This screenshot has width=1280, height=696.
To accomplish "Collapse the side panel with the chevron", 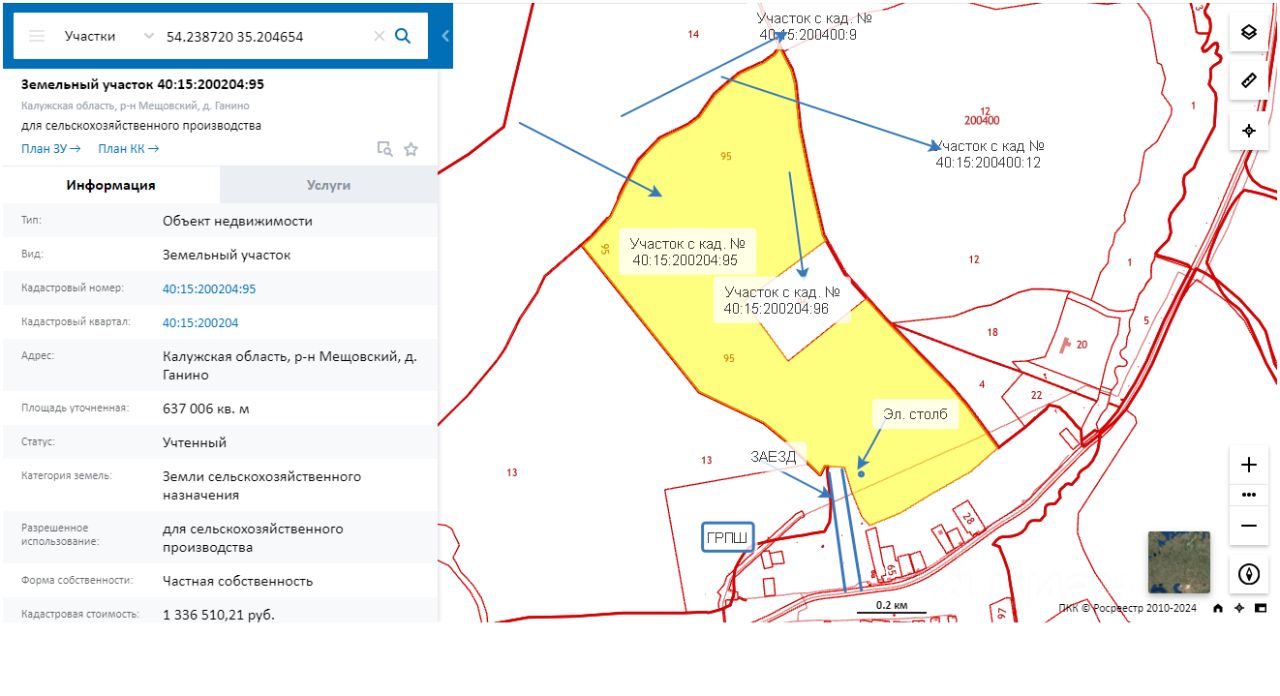I will [x=445, y=36].
